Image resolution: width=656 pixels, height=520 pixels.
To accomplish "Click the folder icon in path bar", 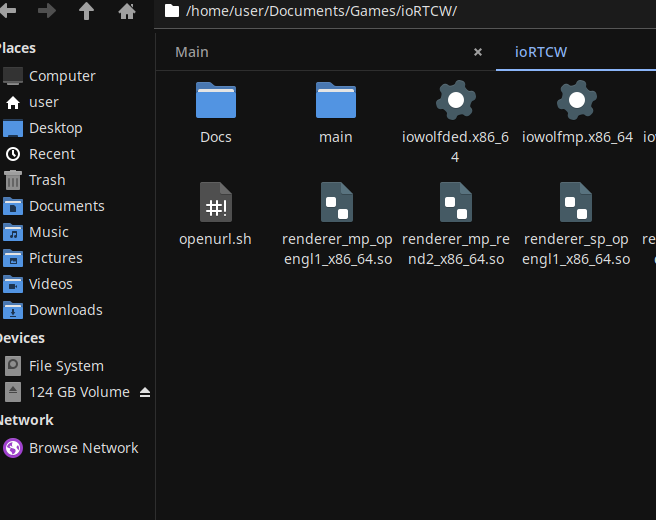I will click(172, 11).
